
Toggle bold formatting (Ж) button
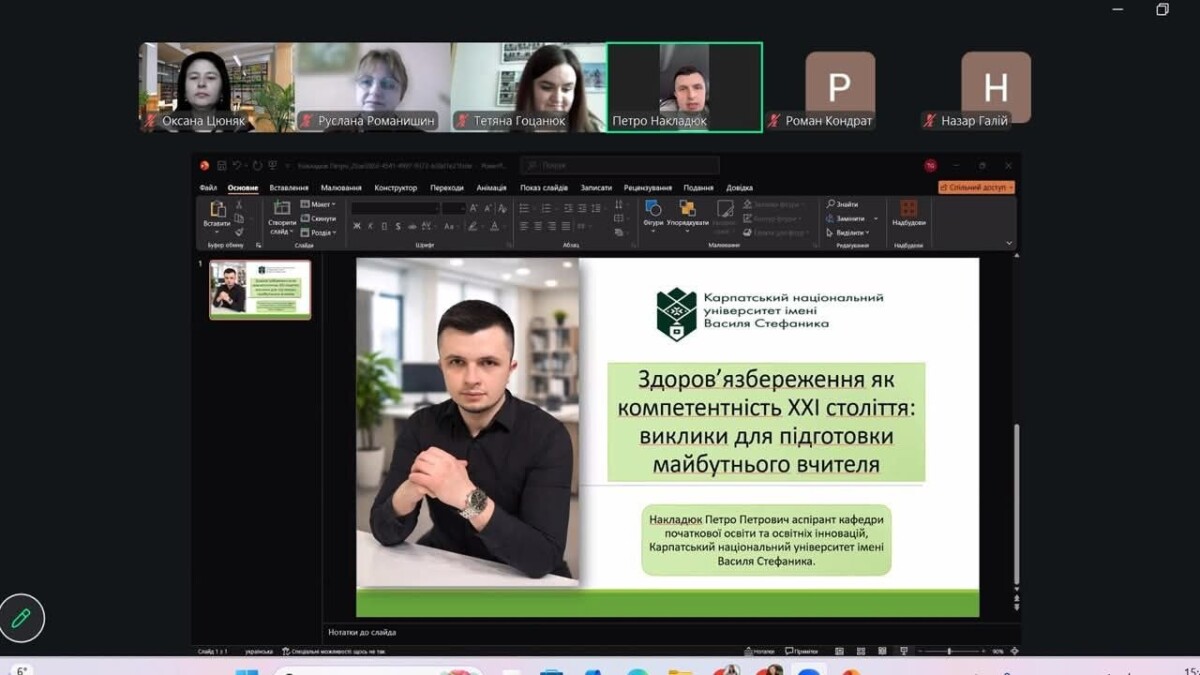coord(356,227)
